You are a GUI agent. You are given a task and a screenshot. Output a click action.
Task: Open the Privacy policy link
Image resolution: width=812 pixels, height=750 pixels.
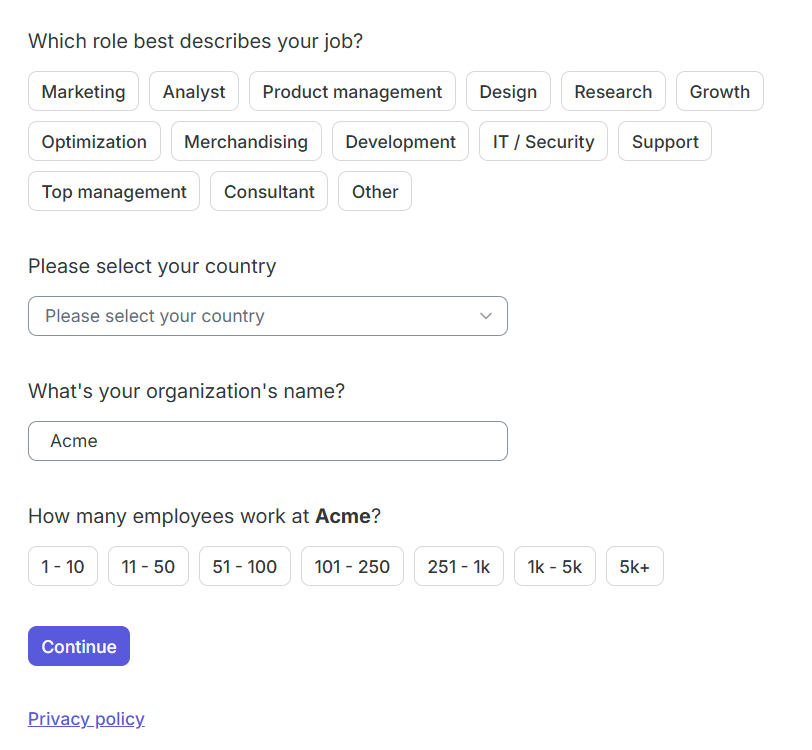(86, 718)
